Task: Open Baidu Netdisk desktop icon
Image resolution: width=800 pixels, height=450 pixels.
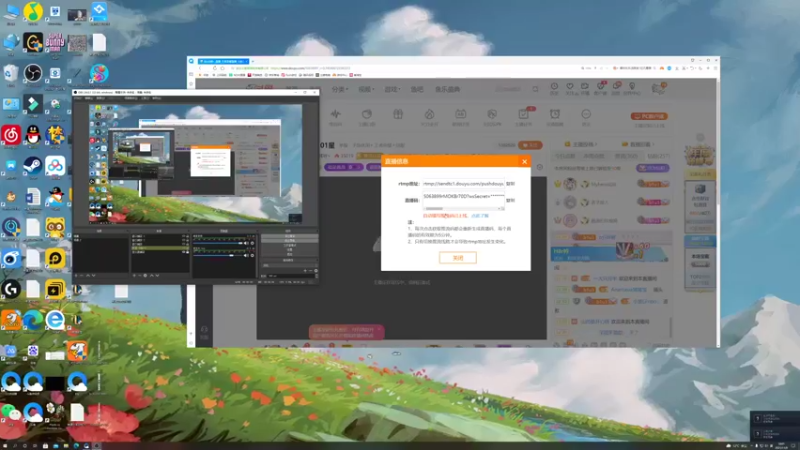Action: click(55, 166)
